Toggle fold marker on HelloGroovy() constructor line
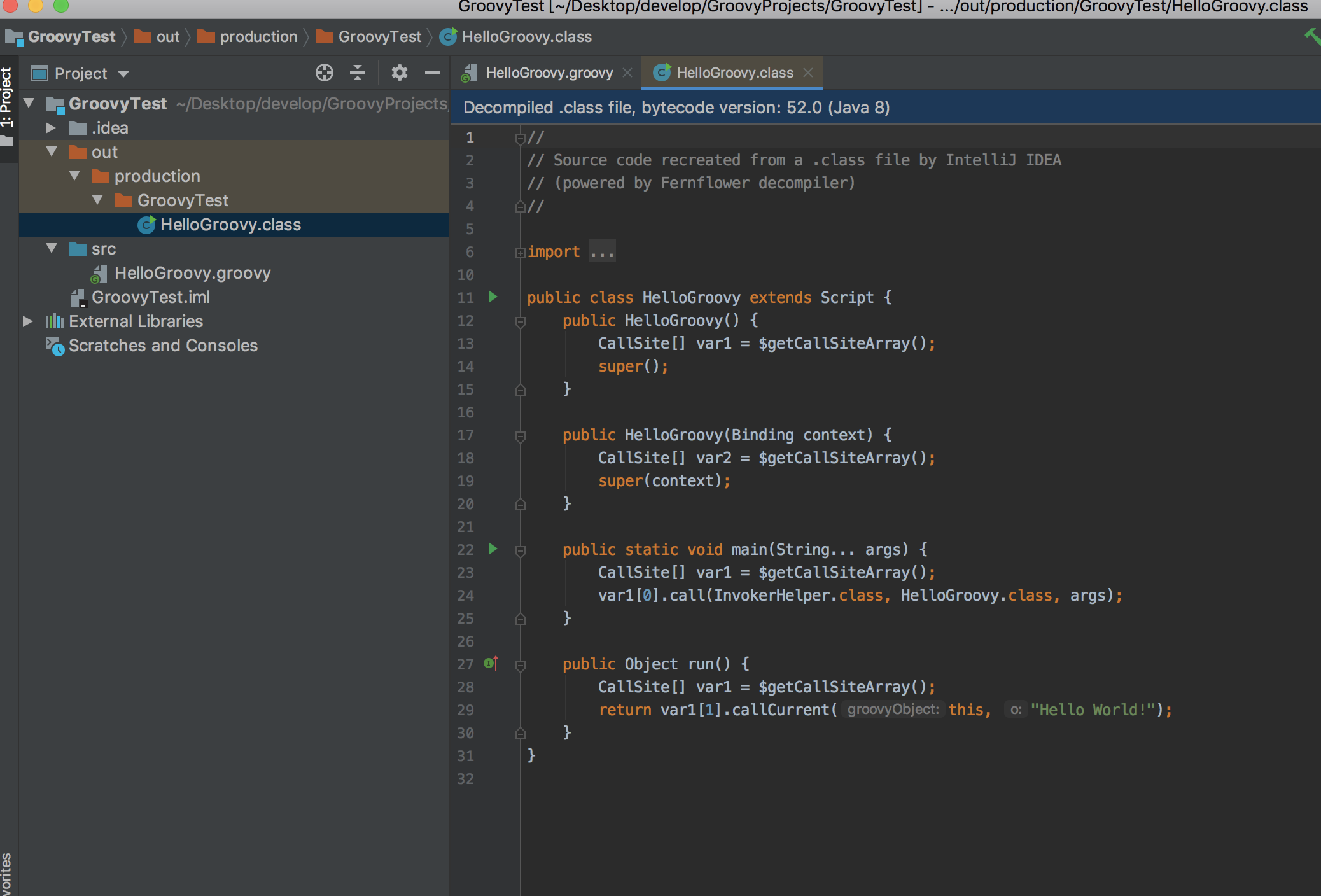1321x896 pixels. (520, 321)
